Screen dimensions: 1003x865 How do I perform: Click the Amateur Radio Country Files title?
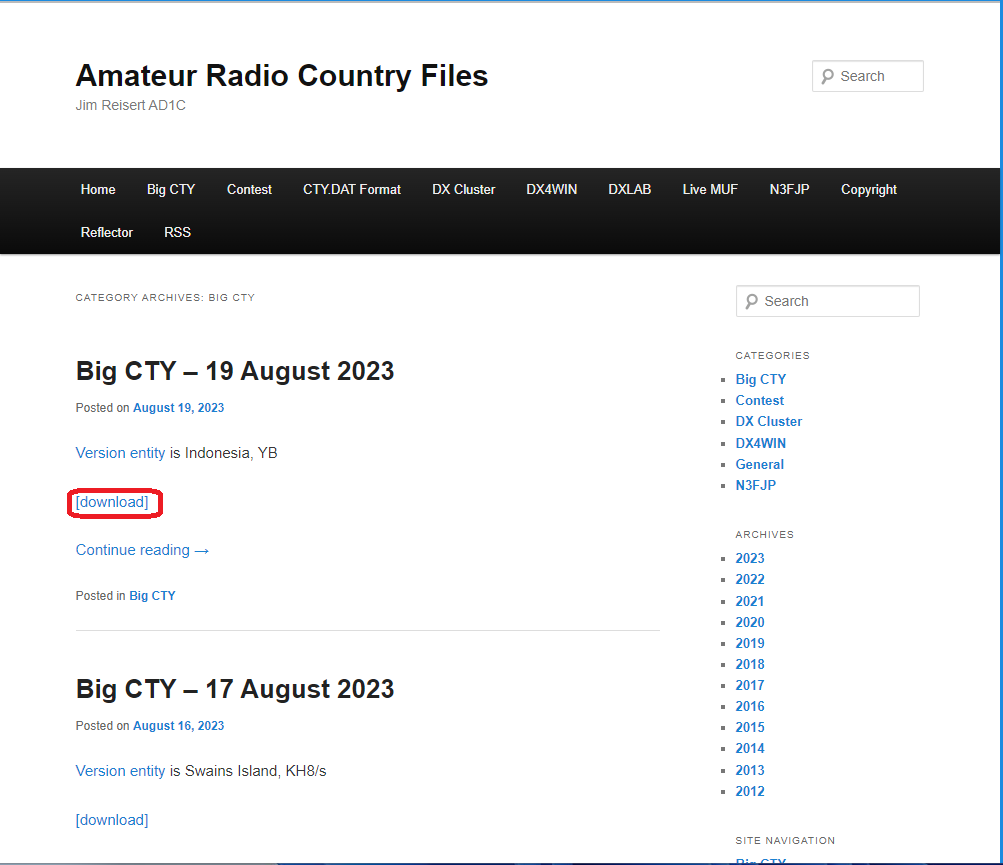coord(281,75)
